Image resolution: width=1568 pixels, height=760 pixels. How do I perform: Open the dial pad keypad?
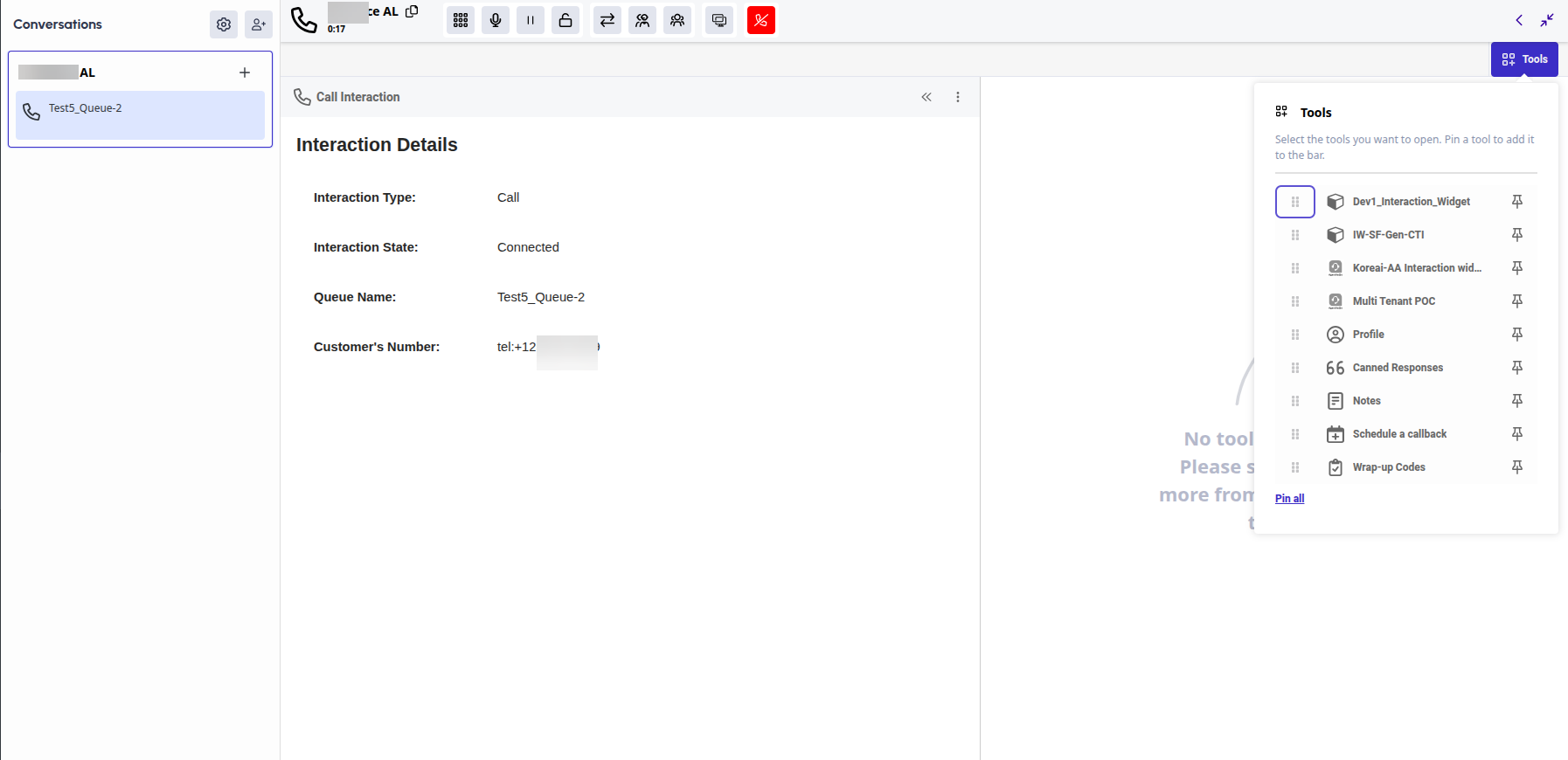pyautogui.click(x=461, y=20)
